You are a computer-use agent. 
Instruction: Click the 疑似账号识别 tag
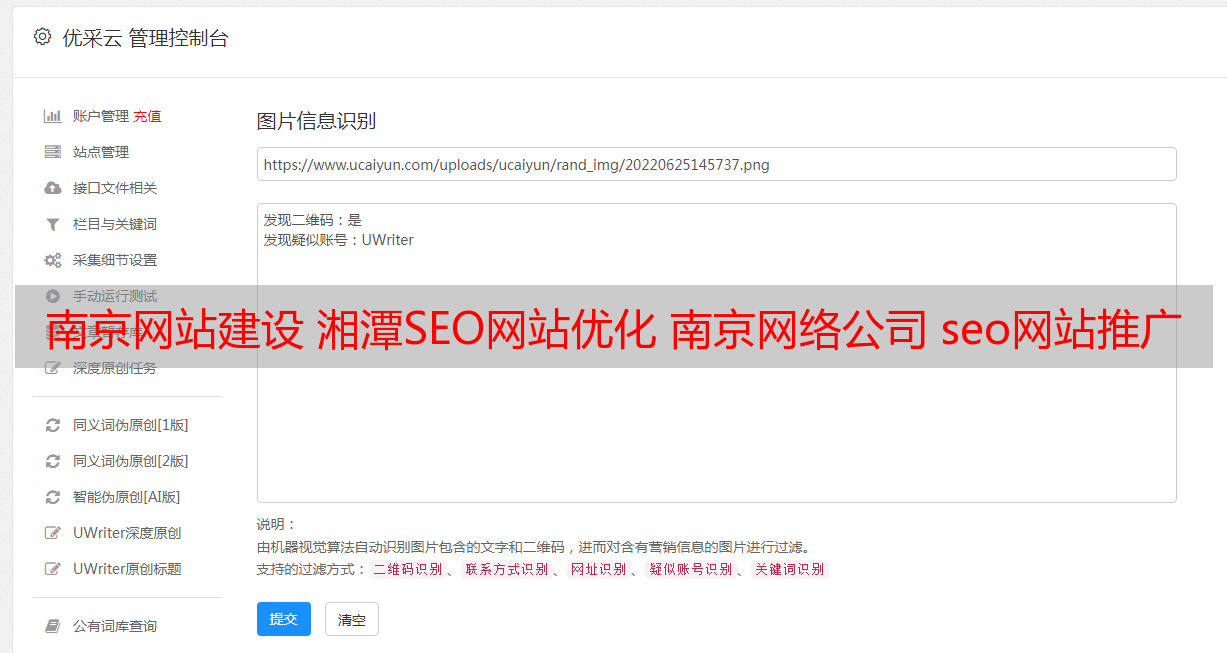click(690, 569)
